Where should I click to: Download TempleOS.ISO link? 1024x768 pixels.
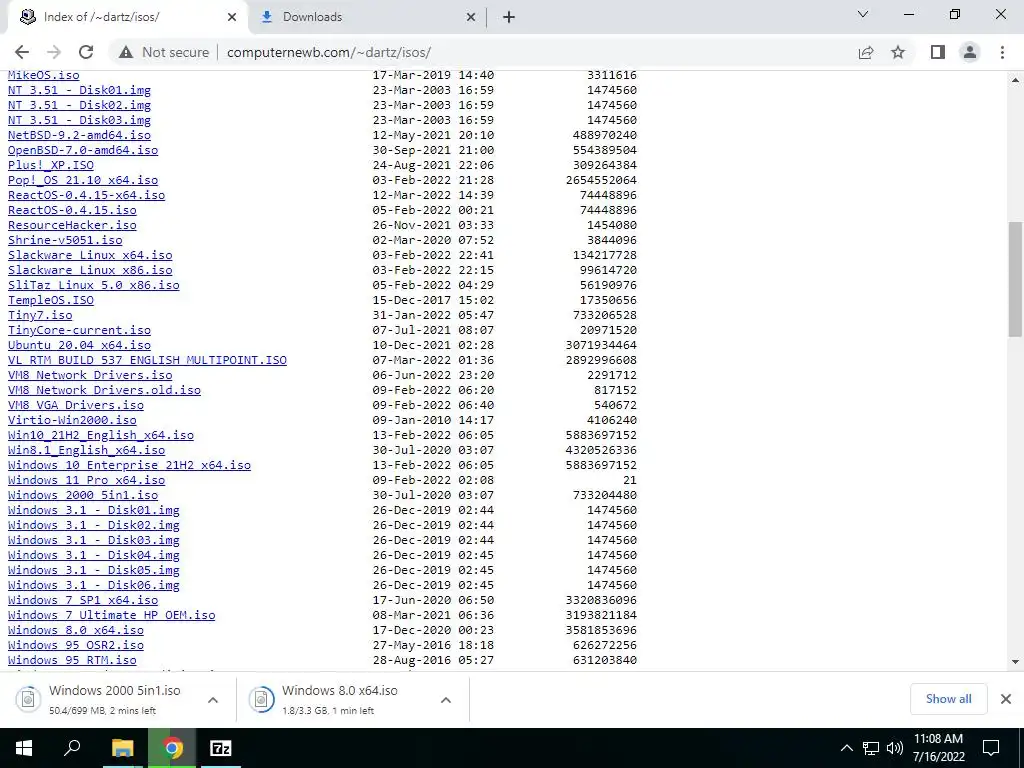pyautogui.click(x=51, y=300)
